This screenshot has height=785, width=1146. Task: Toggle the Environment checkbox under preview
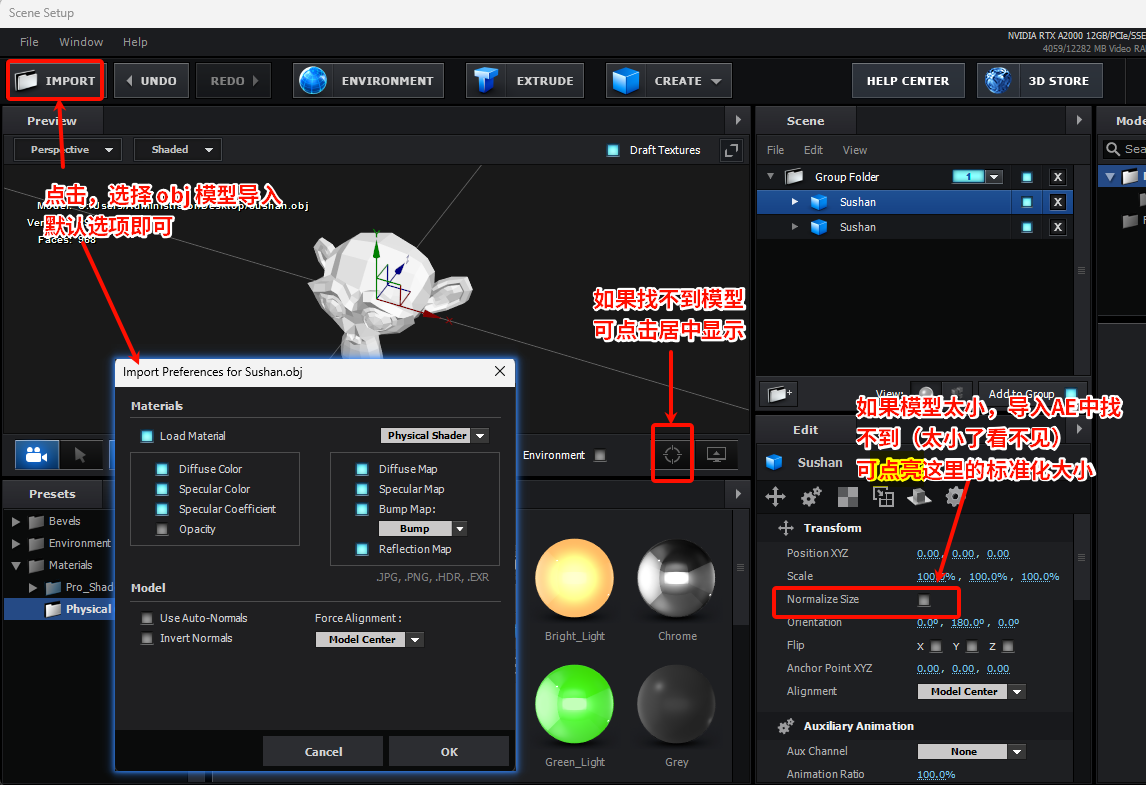tap(600, 455)
